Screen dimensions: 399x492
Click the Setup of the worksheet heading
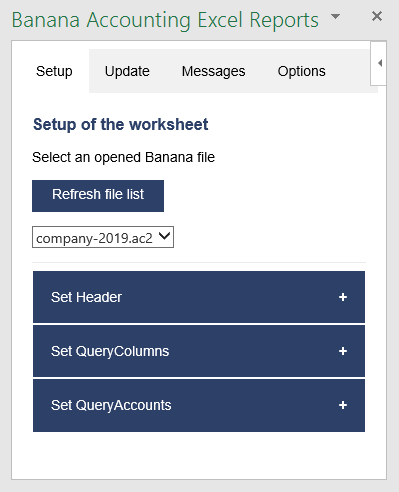click(x=120, y=125)
